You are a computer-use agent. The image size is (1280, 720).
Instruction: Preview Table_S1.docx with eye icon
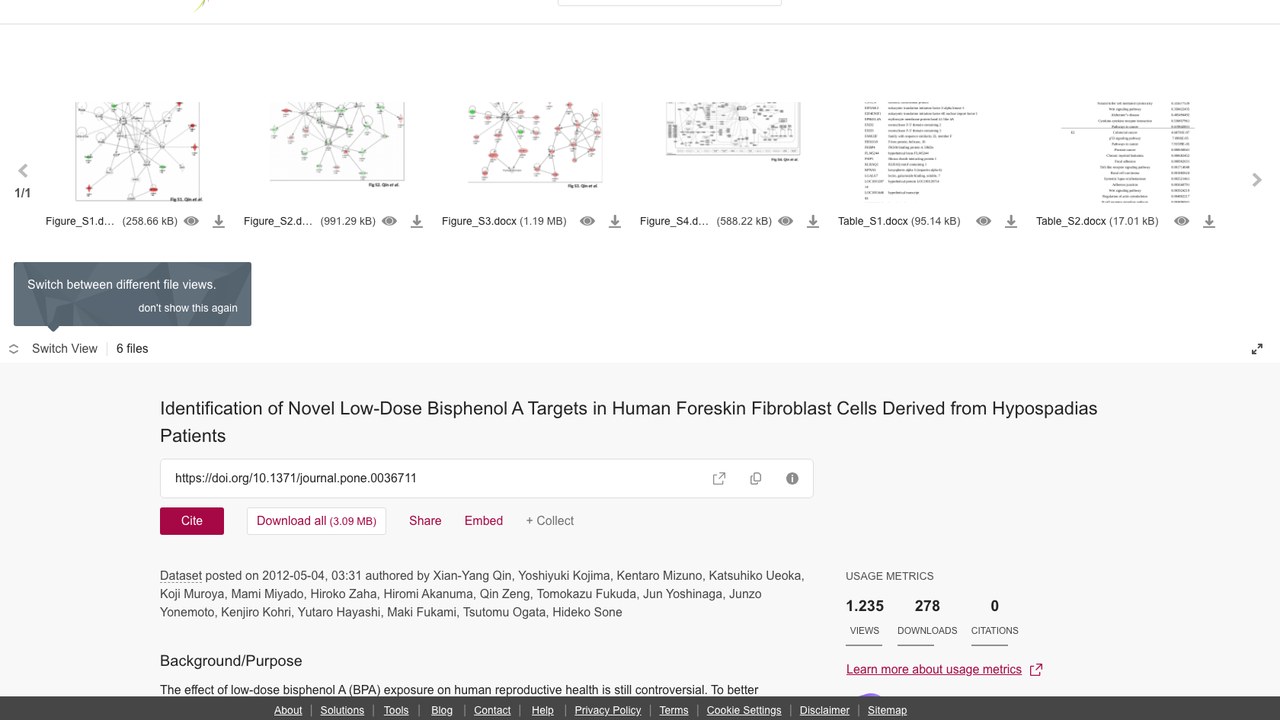[x=983, y=221]
